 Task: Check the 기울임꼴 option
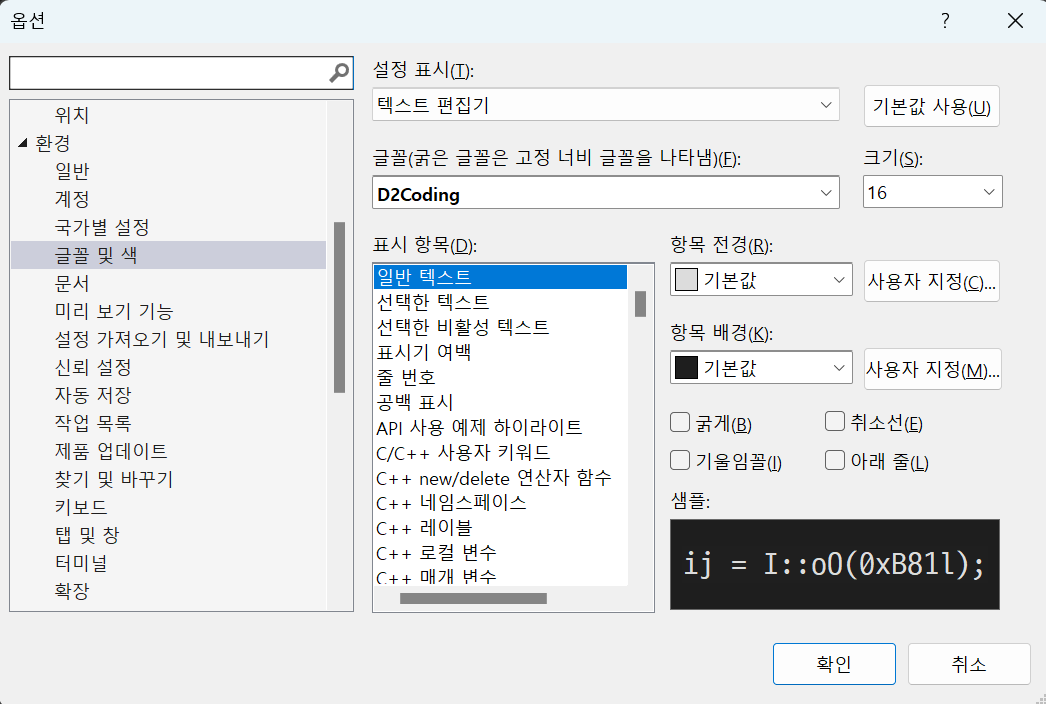[680, 461]
